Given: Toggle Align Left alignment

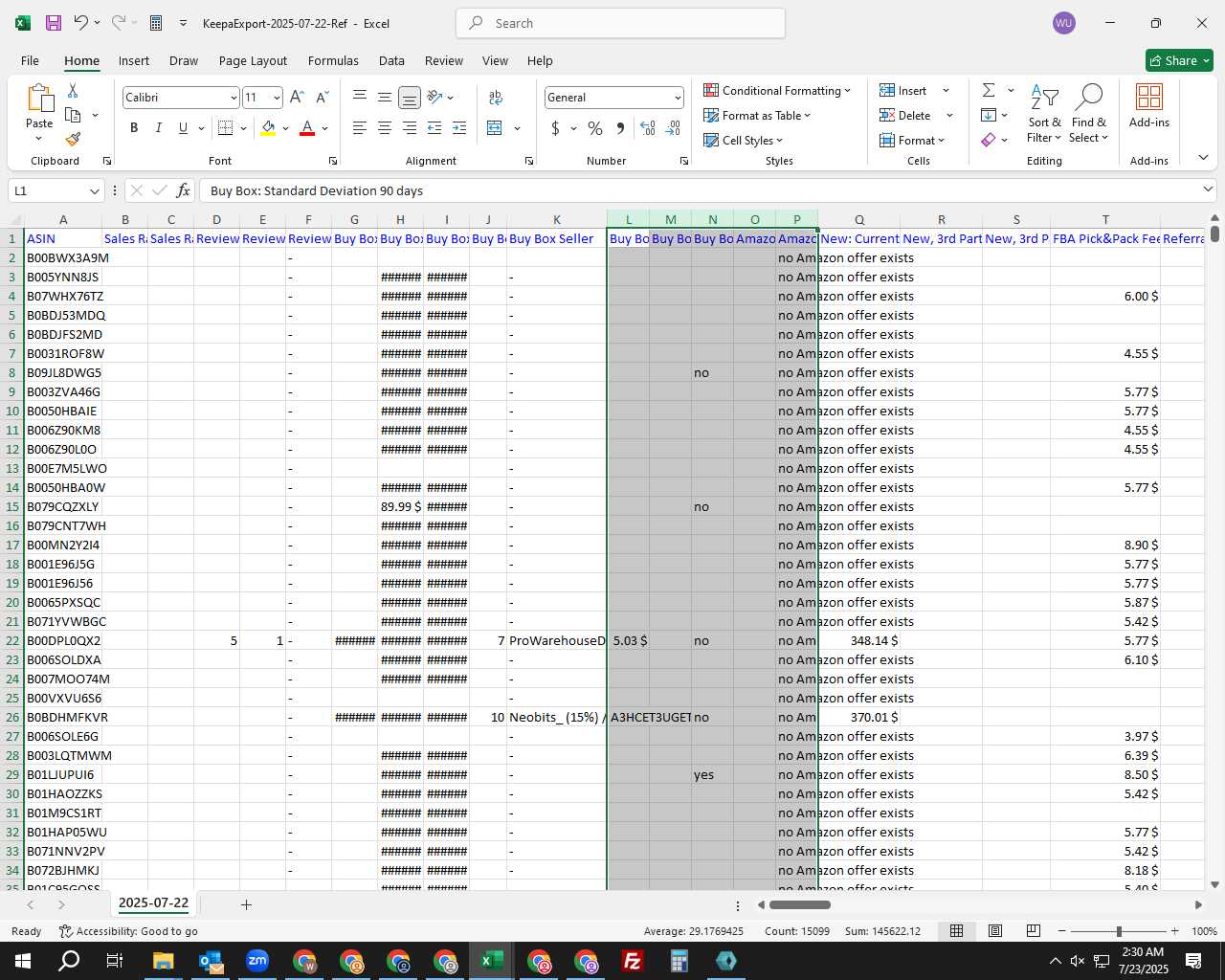Looking at the screenshot, I should [x=359, y=128].
